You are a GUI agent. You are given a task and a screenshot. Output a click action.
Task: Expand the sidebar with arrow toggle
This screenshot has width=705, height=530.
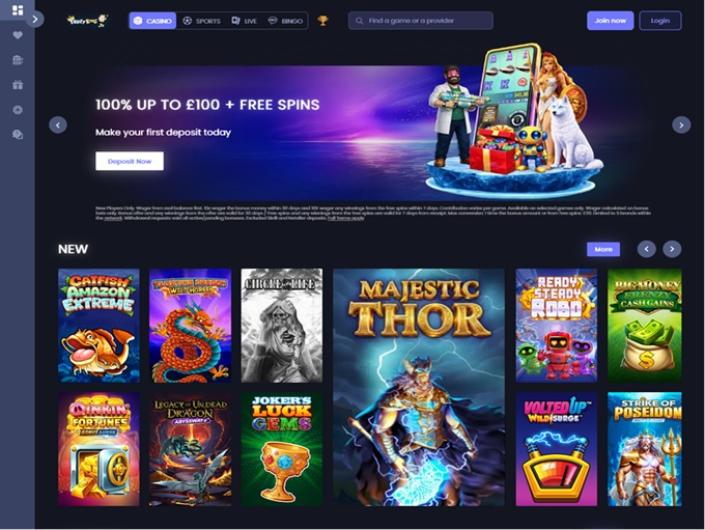click(35, 19)
